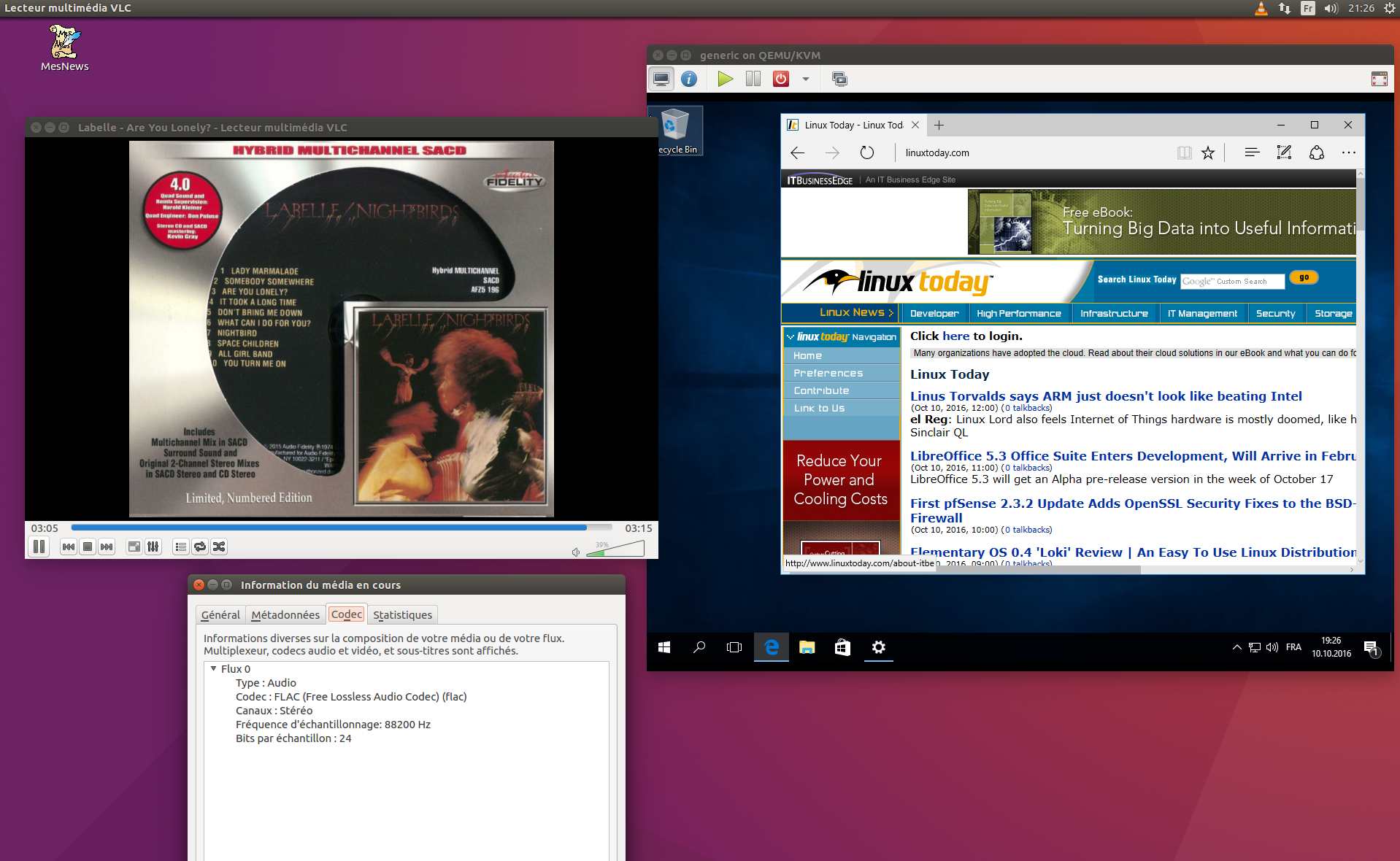This screenshot has height=861, width=1400.
Task: Select the Codec FLAC row
Action: click(351, 697)
